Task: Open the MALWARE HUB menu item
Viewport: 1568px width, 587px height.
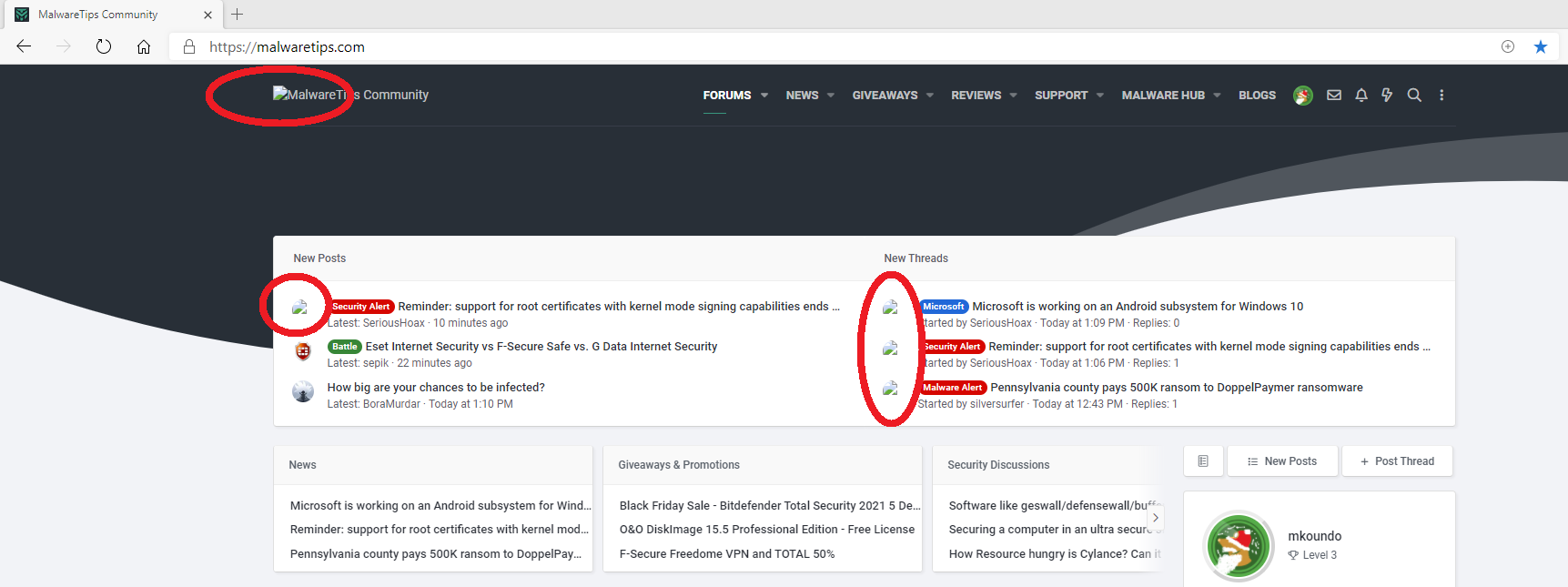Action: tap(1163, 95)
